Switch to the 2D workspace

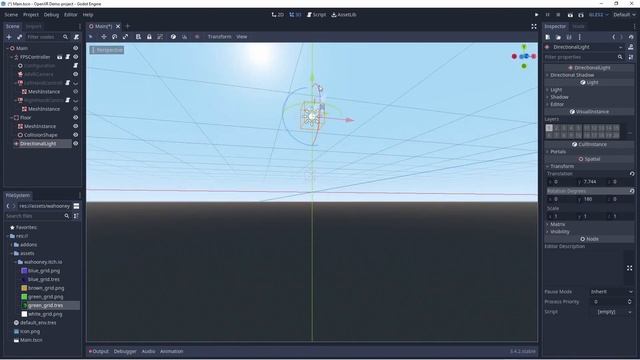click(278, 15)
